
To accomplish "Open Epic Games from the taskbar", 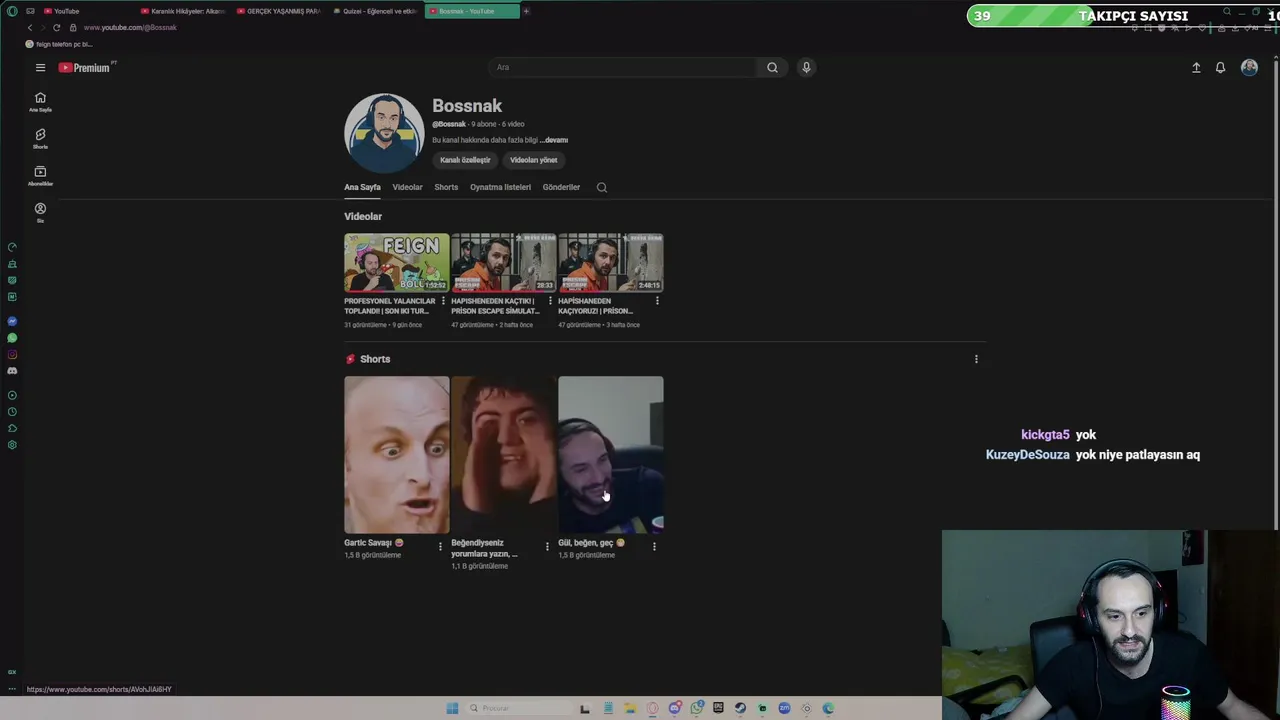I will click(718, 708).
